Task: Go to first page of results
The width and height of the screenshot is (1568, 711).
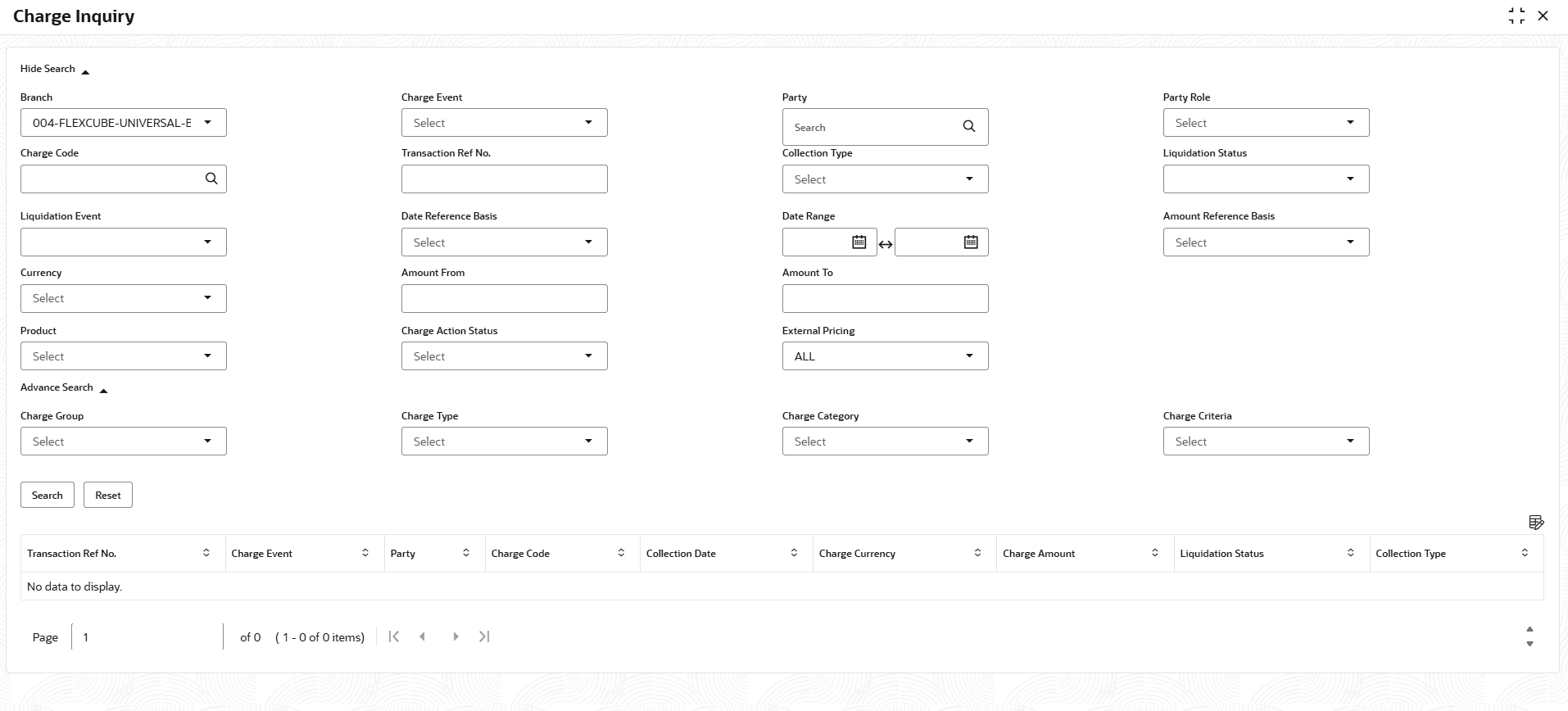Action: point(394,636)
